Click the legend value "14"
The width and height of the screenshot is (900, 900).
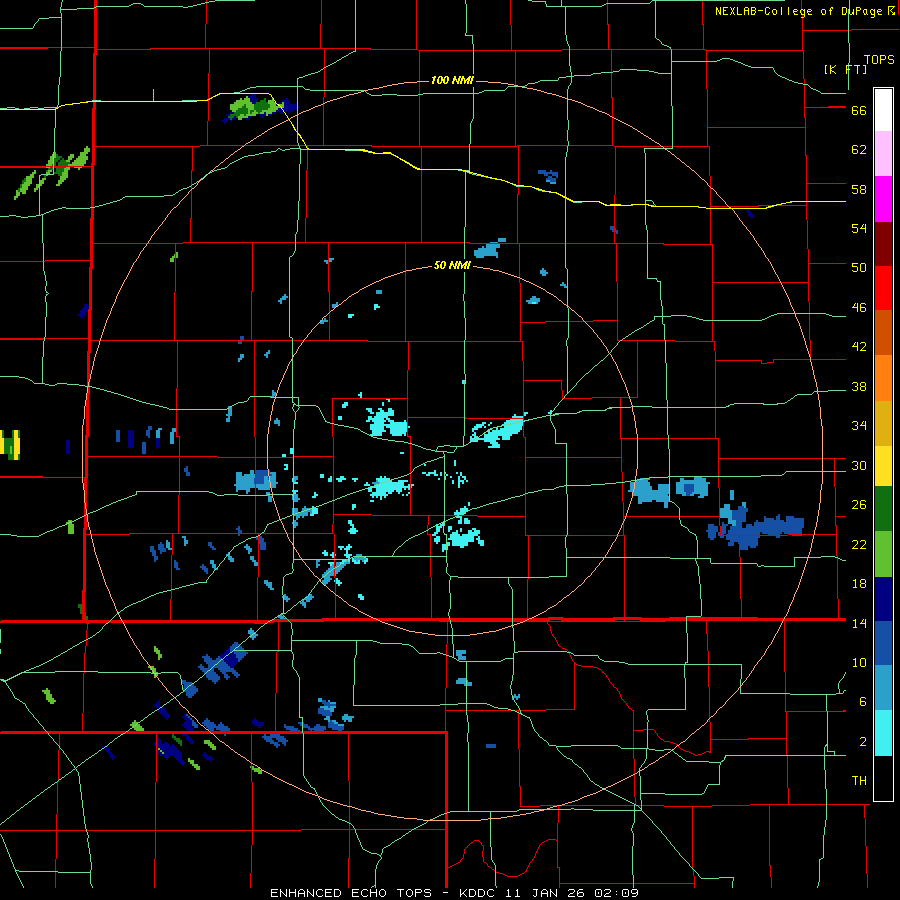pos(859,623)
